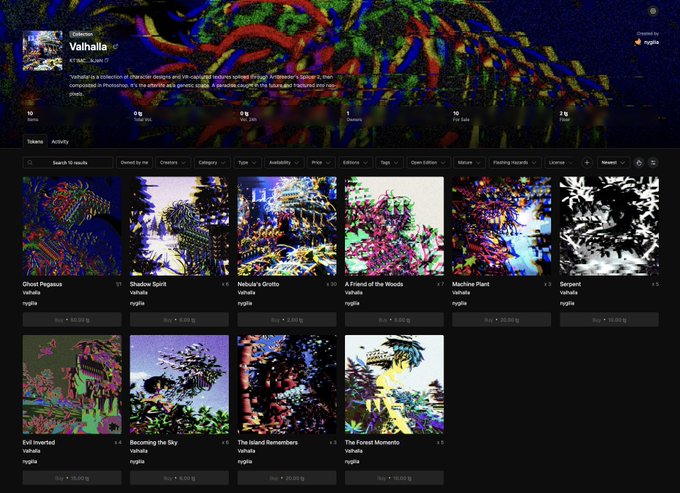The width and height of the screenshot is (680, 493).
Task: Switch to the Tokens tab
Action: 35,142
